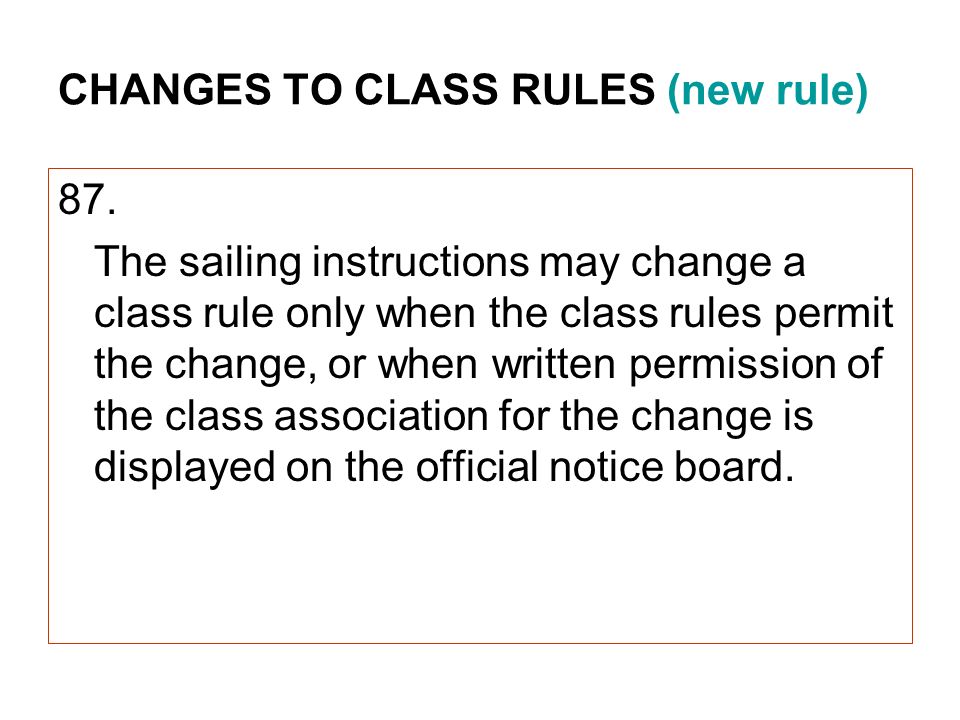This screenshot has height=720, width=960.
Task: Click the phrase 'may change a'
Action: (672, 264)
